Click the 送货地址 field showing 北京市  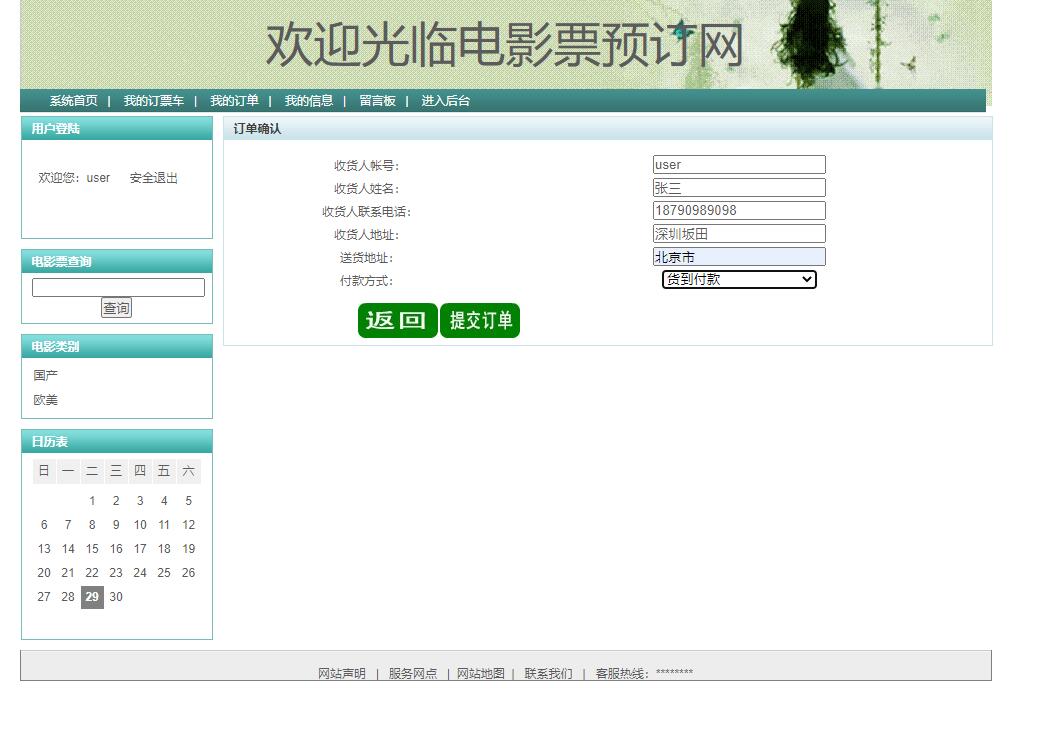click(738, 256)
